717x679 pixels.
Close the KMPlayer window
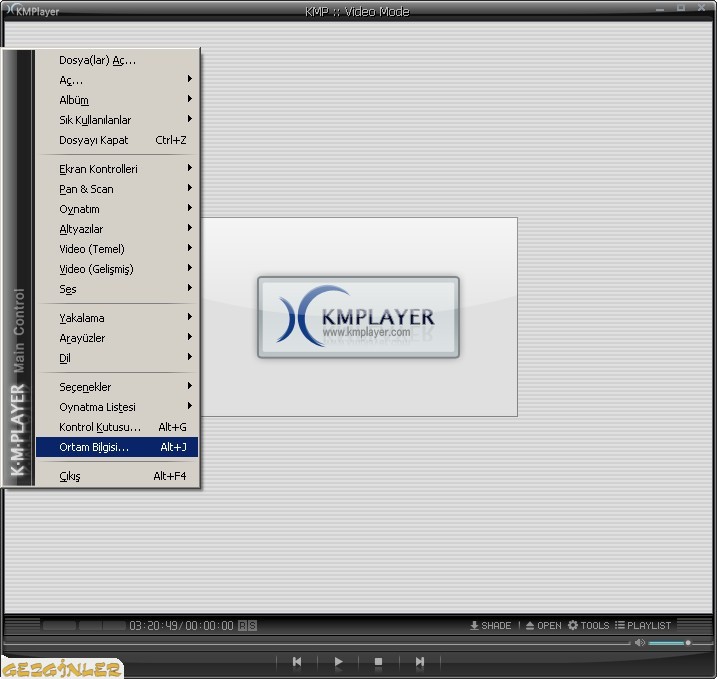click(x=701, y=8)
